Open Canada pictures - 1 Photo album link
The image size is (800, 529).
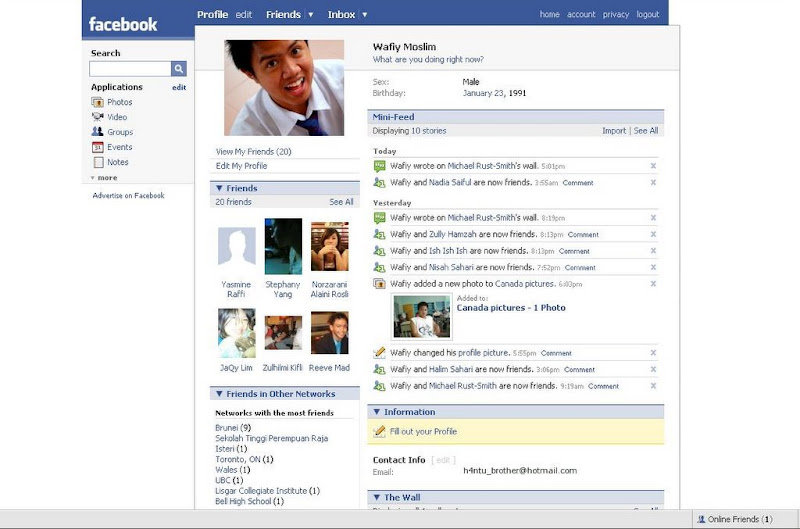(511, 308)
